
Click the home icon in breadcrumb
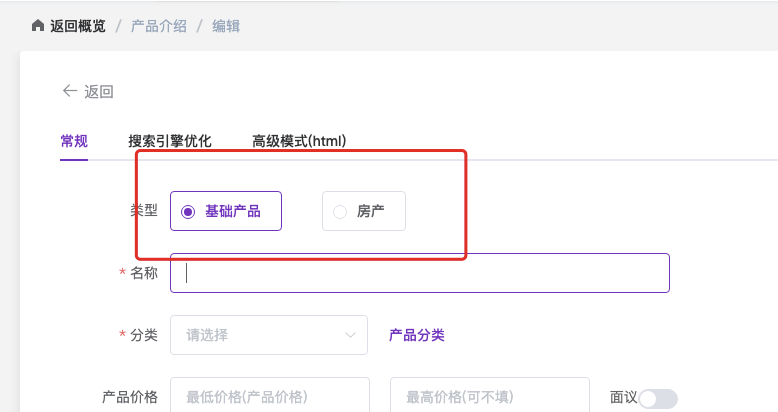point(38,25)
